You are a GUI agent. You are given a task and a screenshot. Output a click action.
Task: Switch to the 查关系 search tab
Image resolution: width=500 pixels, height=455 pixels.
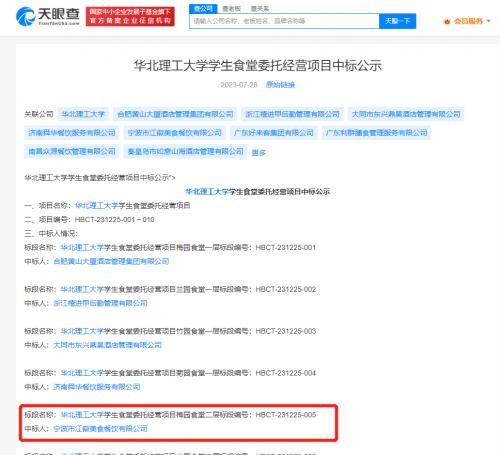[x=260, y=9]
